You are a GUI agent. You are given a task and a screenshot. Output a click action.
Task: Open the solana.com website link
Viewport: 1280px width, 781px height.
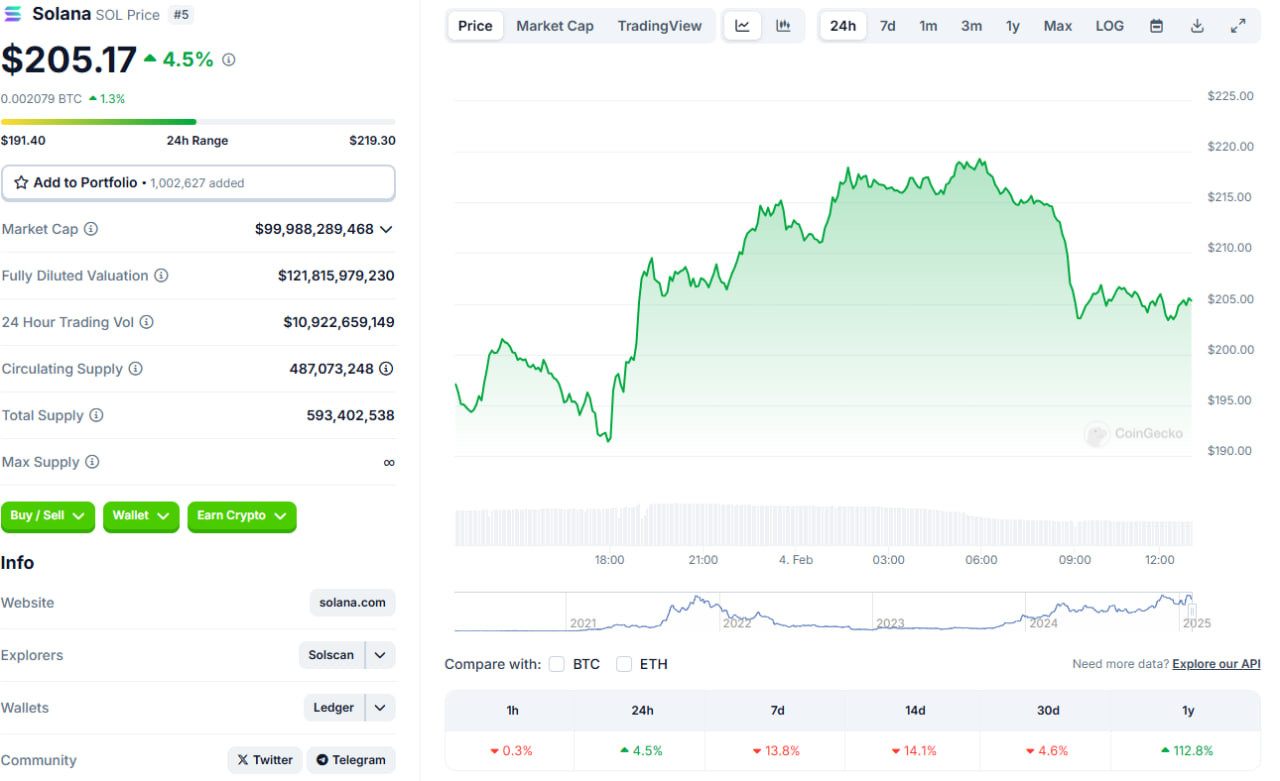coord(353,603)
